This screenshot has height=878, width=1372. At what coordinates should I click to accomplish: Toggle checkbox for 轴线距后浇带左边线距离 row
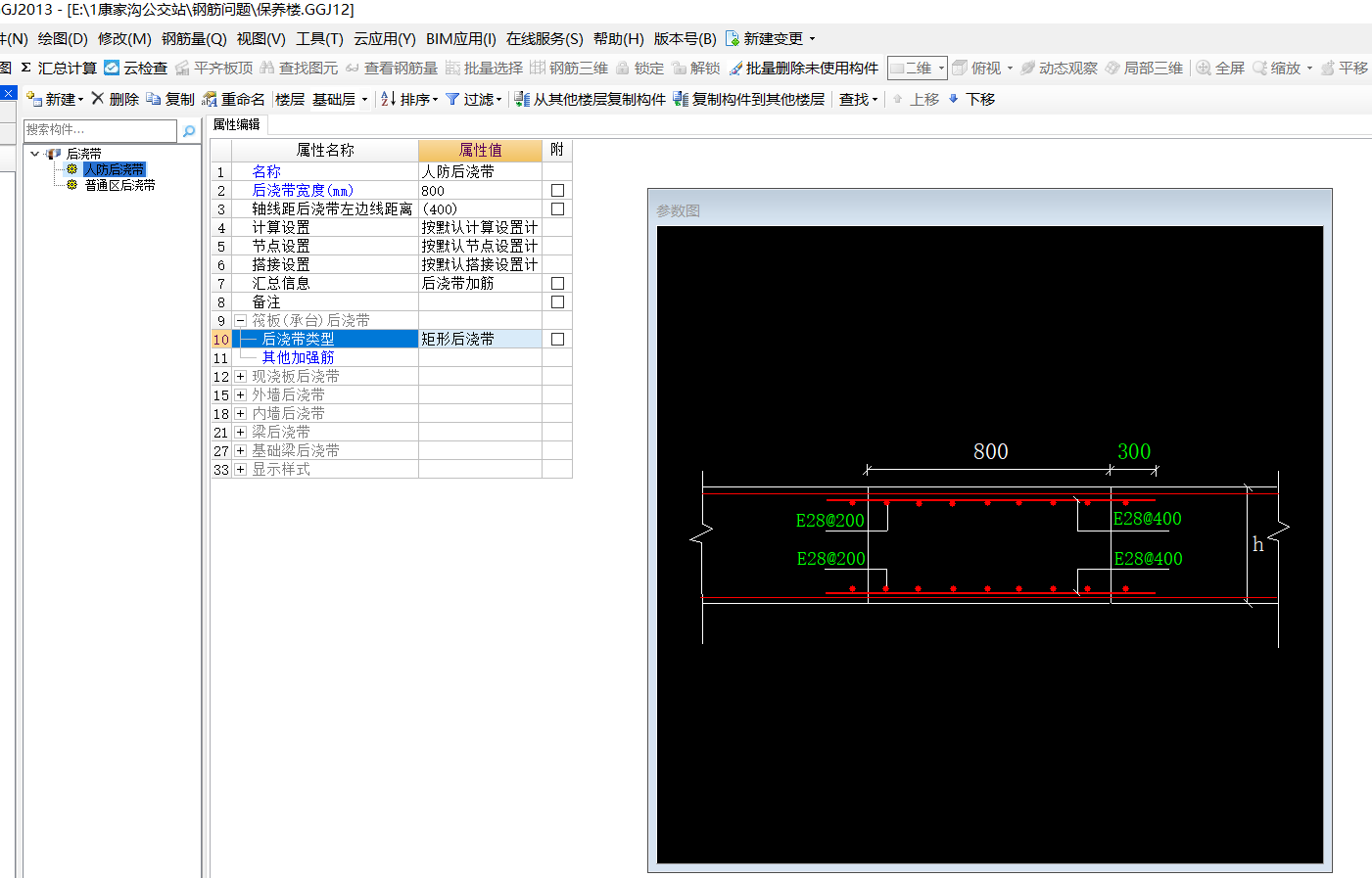pos(557,208)
